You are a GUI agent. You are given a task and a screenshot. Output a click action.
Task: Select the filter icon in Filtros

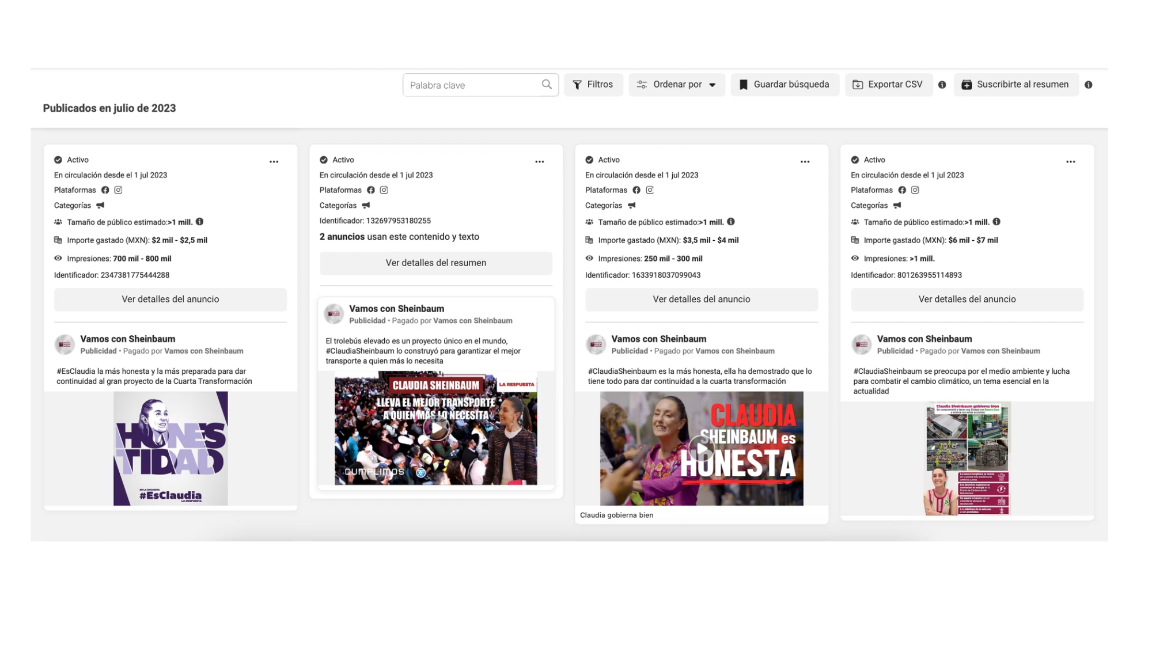[x=576, y=85]
